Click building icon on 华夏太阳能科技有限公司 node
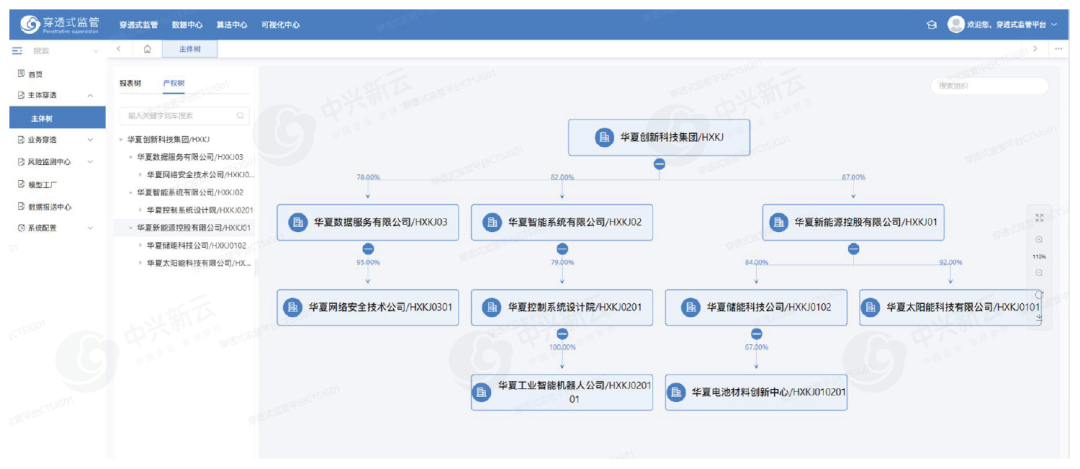Viewport: 1080px width, 469px height. (871, 307)
